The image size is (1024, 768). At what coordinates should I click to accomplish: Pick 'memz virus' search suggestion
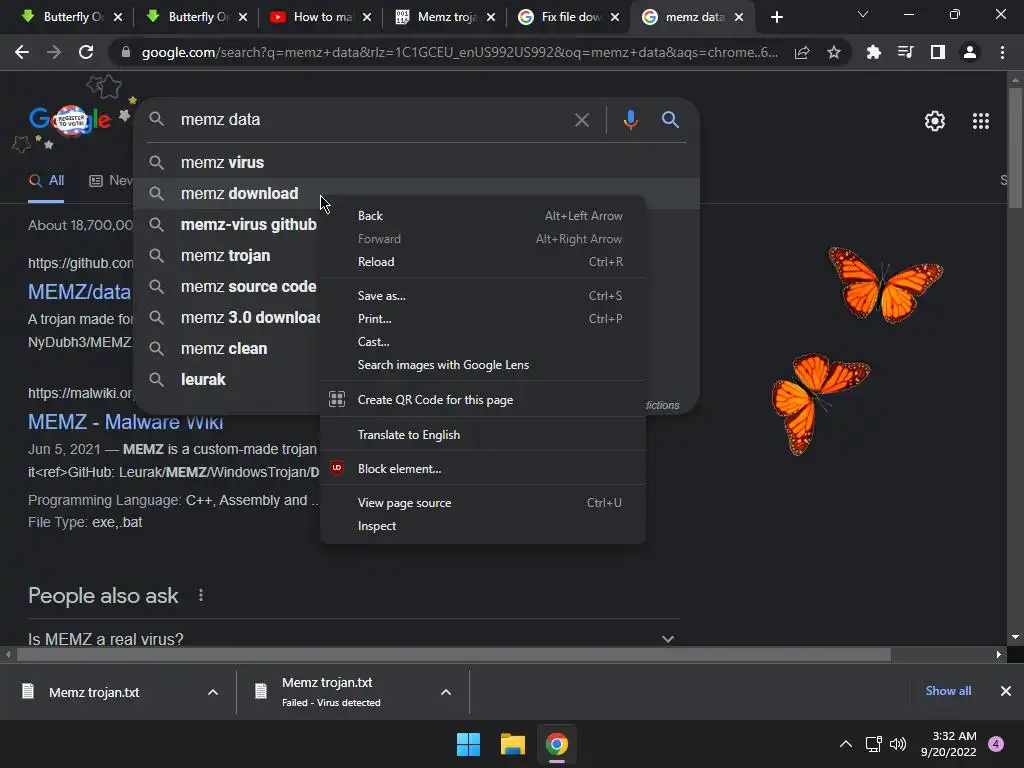(x=417, y=163)
